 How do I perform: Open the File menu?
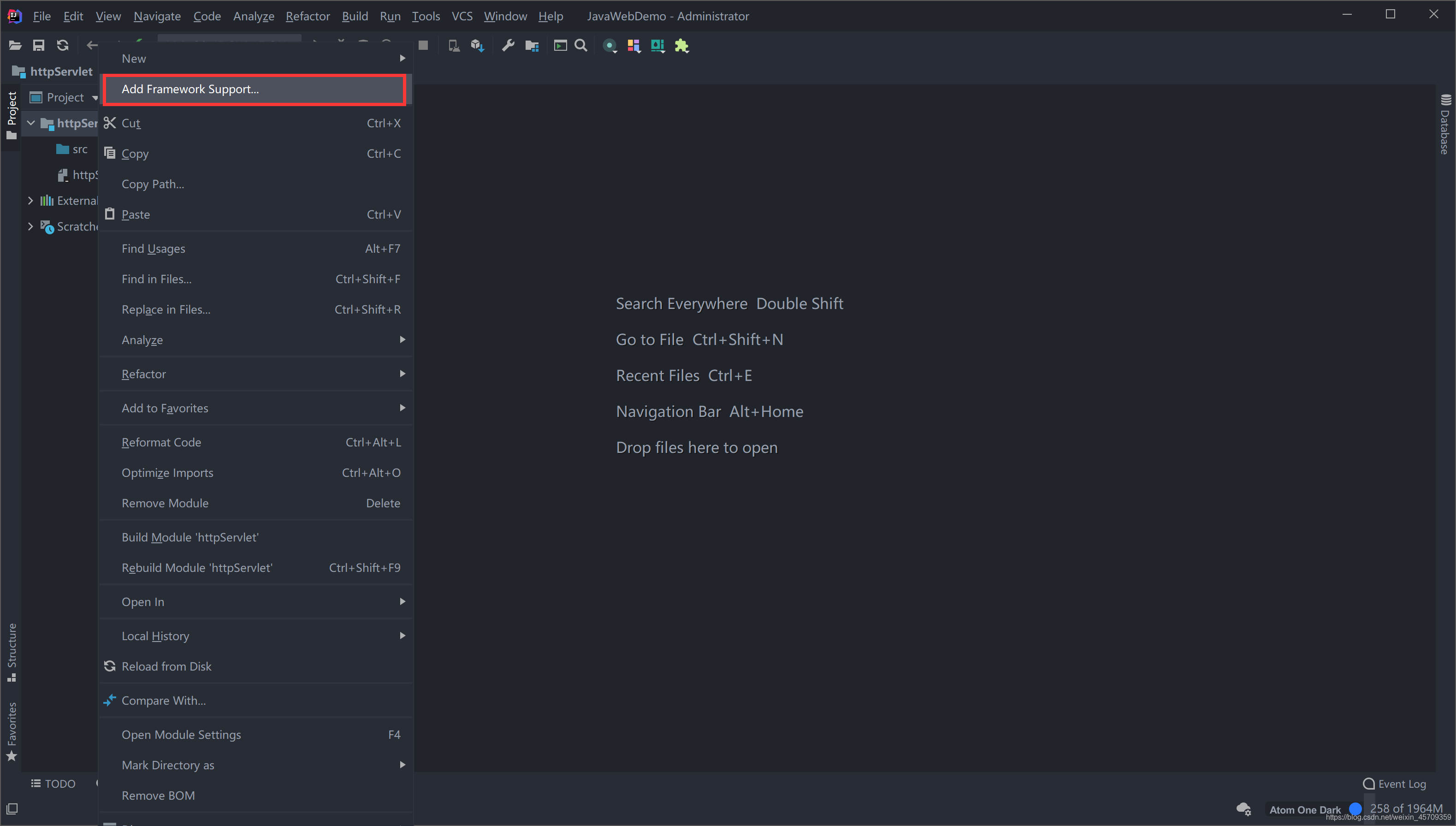click(x=41, y=16)
